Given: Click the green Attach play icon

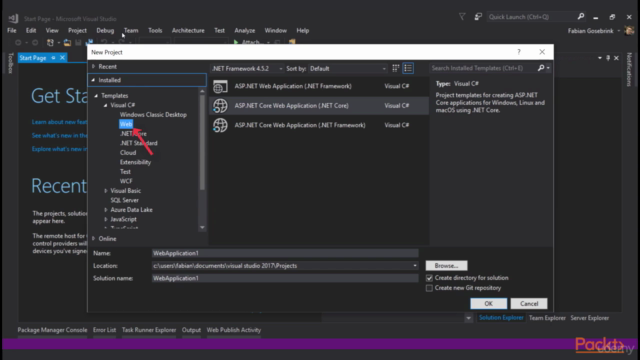Looking at the screenshot, I should pyautogui.click(x=236, y=42).
